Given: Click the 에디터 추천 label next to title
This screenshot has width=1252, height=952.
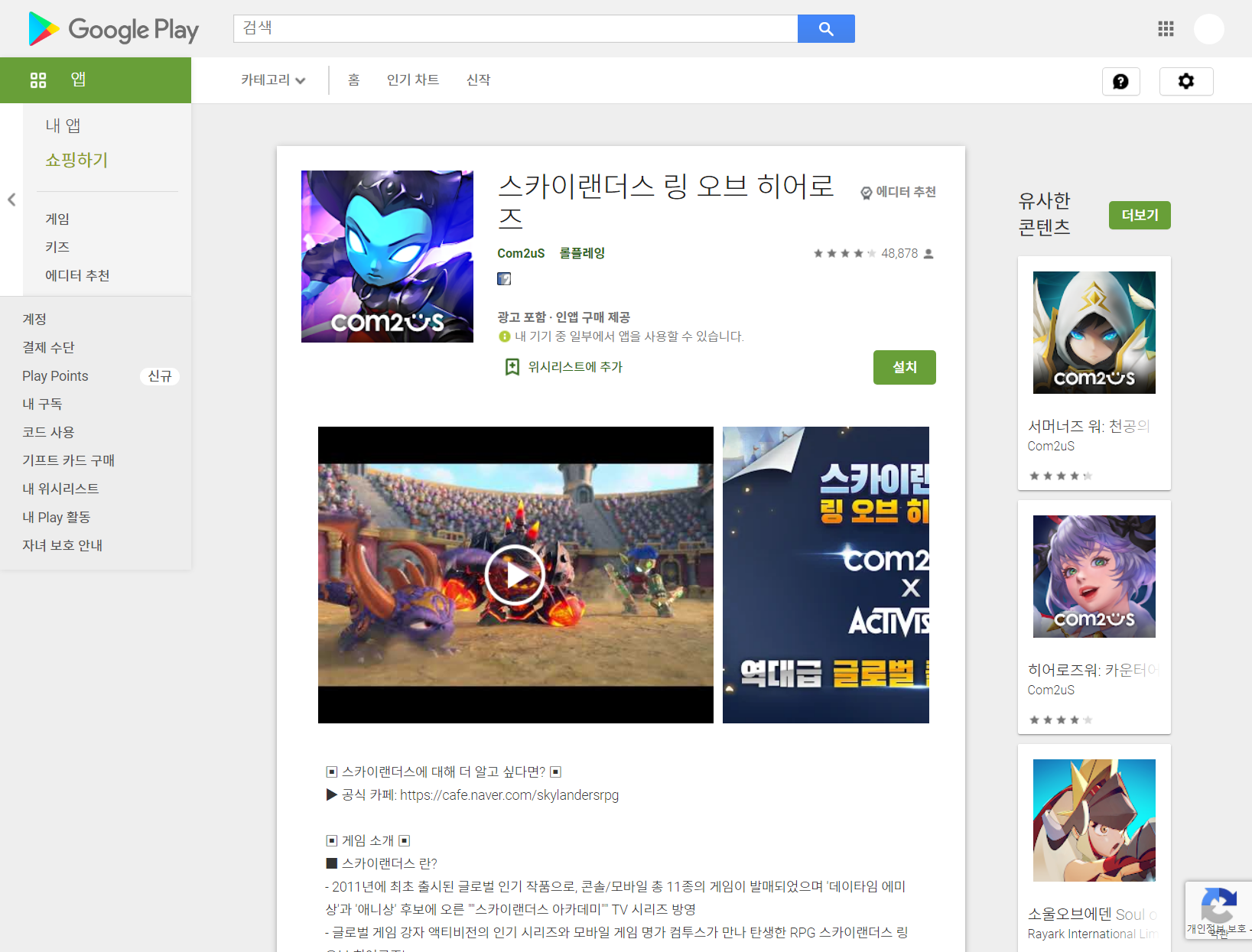Looking at the screenshot, I should click(906, 192).
